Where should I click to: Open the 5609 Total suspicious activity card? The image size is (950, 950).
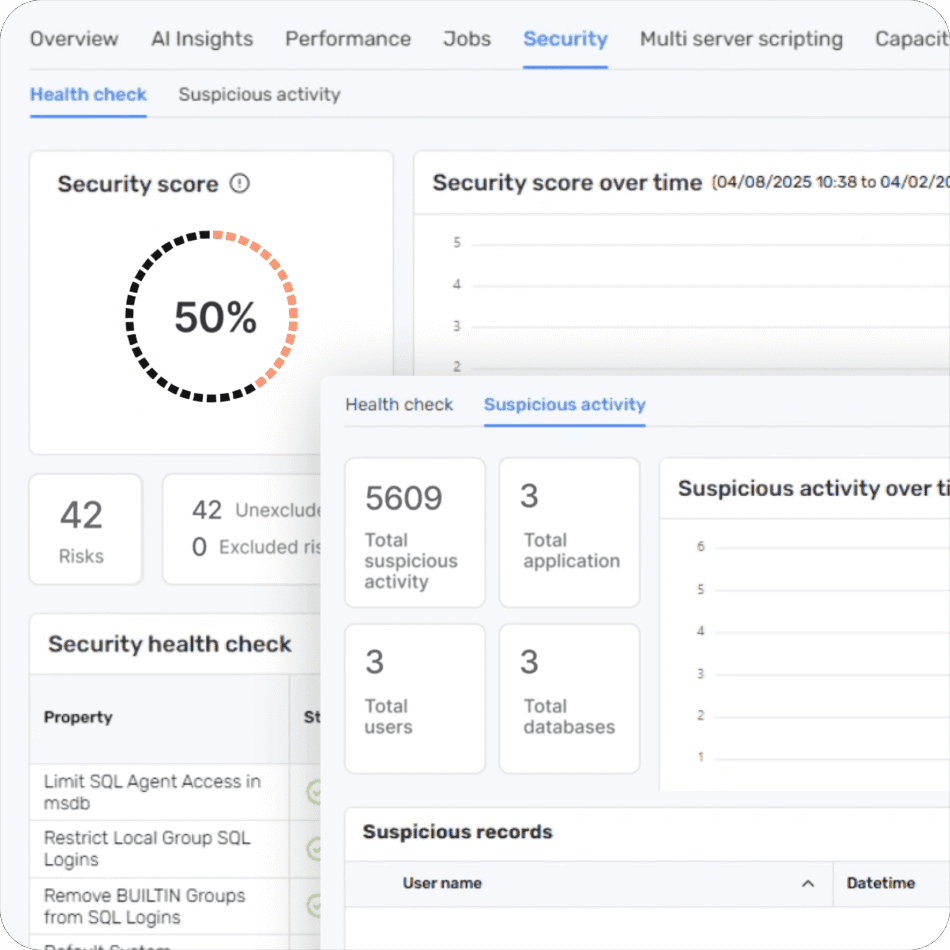point(415,533)
